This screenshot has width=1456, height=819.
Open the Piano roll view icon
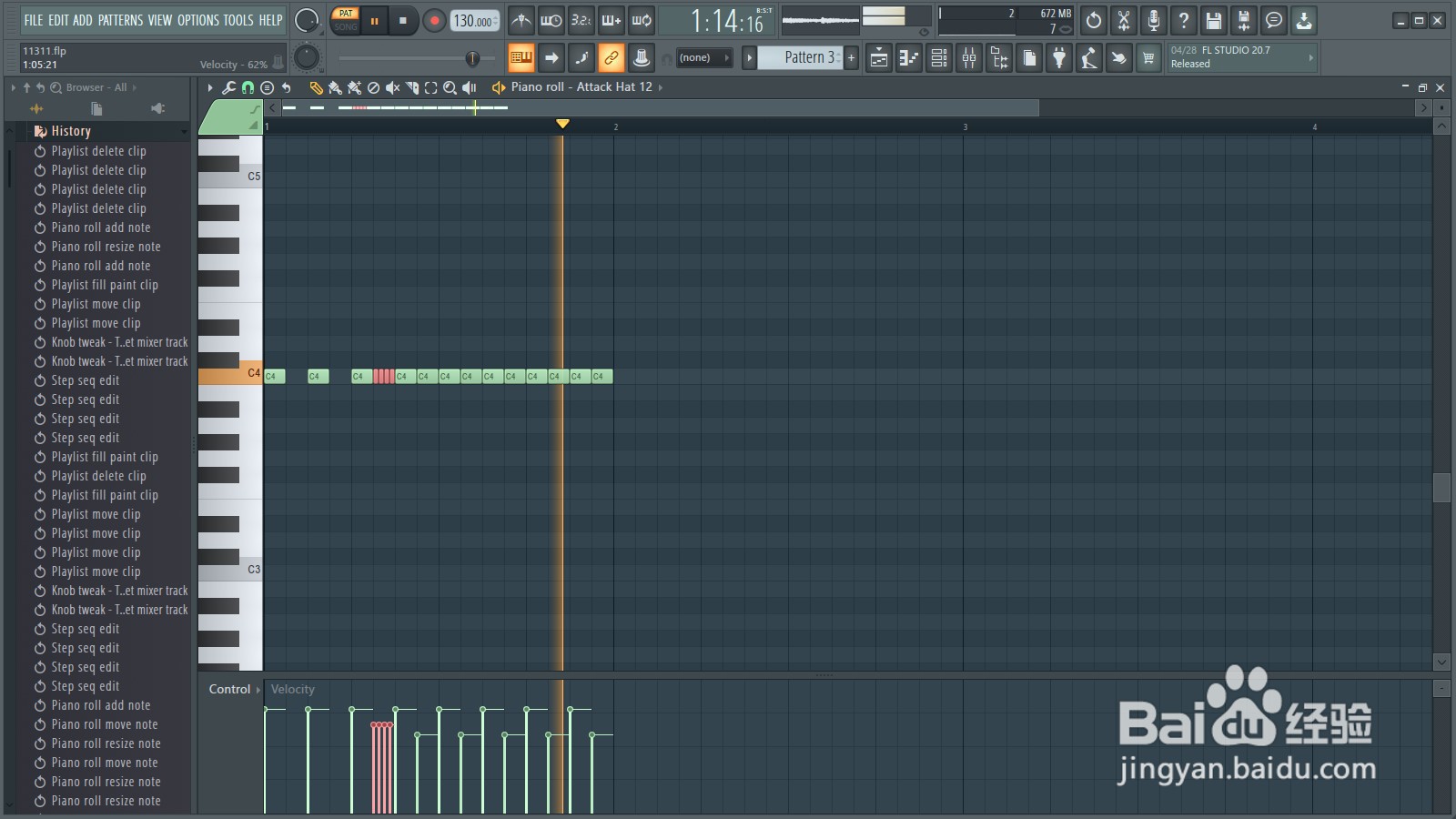[x=909, y=58]
